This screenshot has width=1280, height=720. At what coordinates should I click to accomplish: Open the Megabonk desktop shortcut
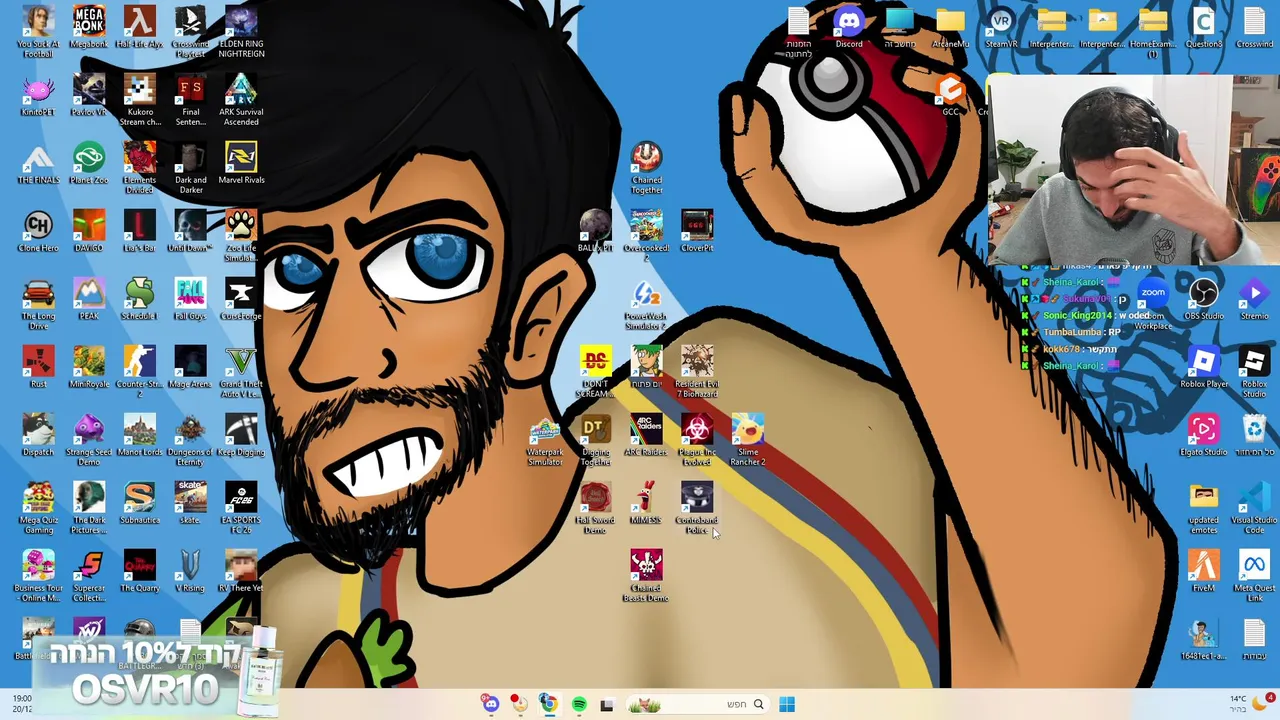tap(88, 28)
